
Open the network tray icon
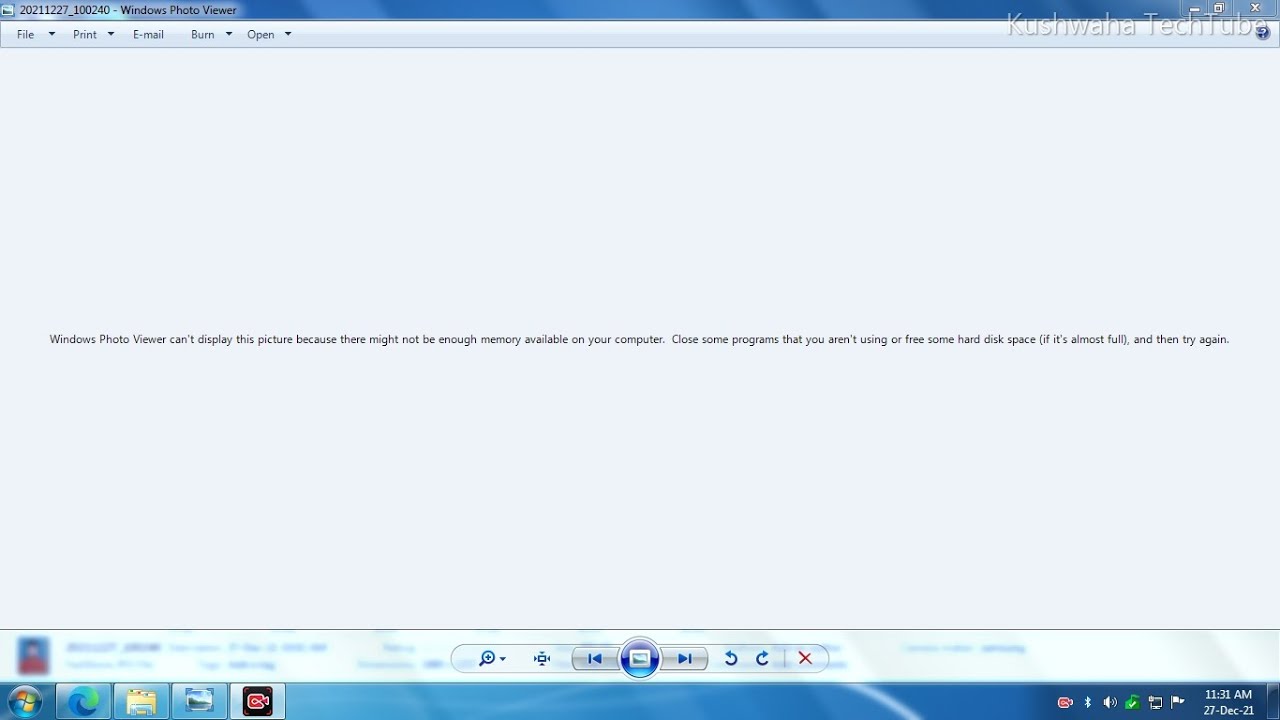[1155, 702]
